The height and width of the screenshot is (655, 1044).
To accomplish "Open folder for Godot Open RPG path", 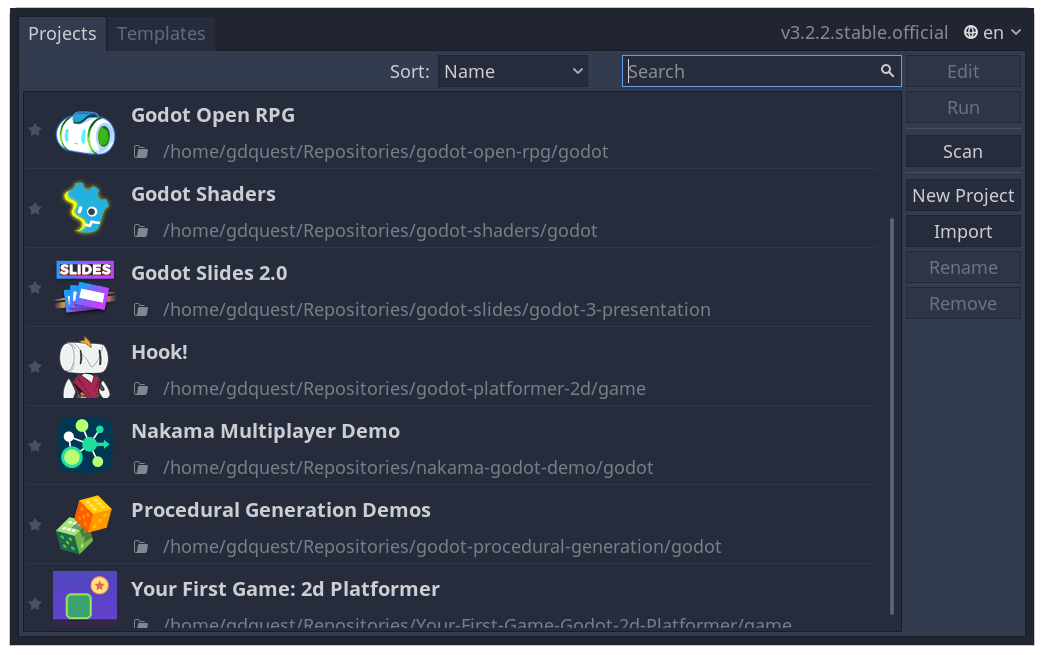I will [140, 152].
